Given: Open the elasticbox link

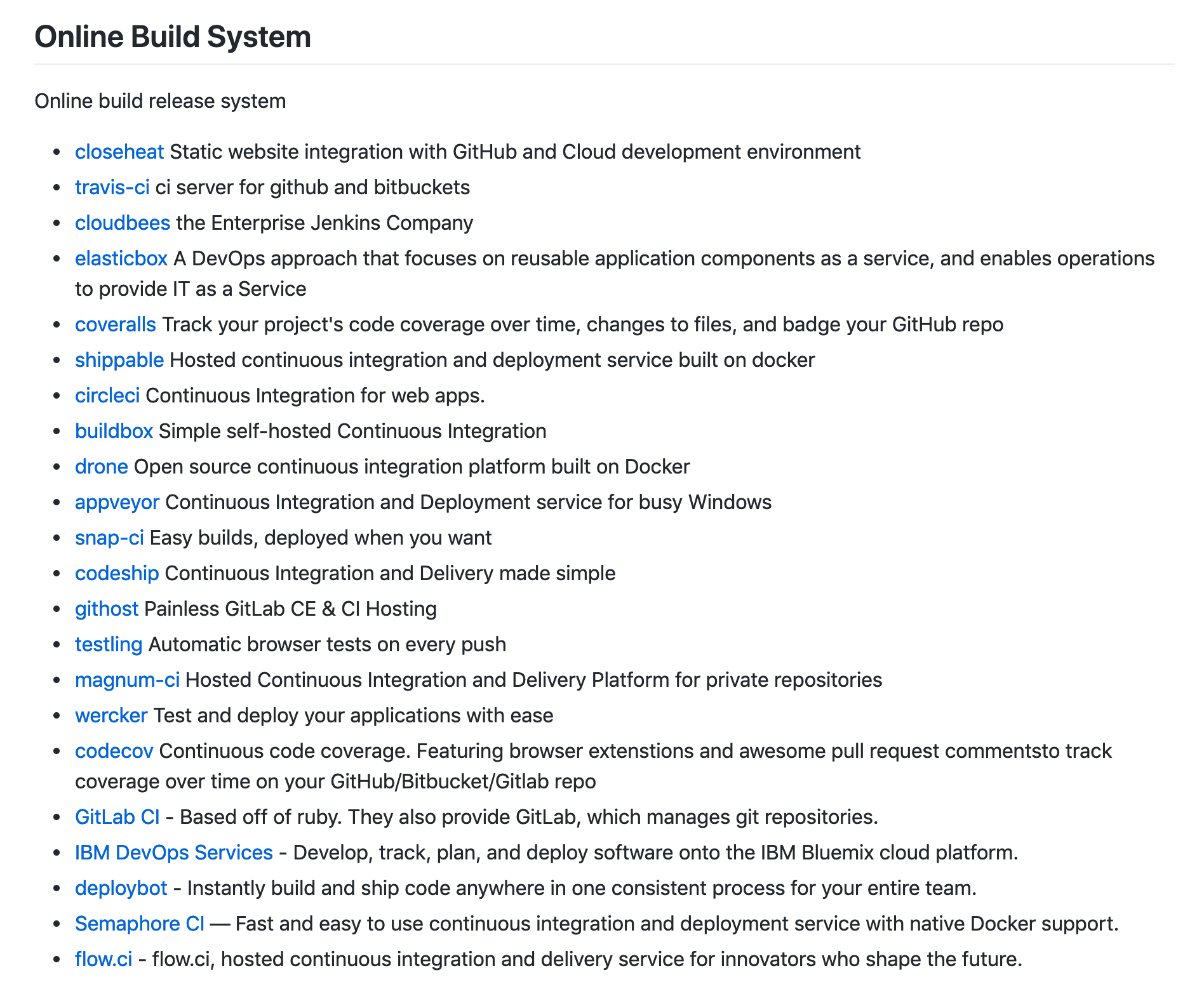Looking at the screenshot, I should [121, 258].
